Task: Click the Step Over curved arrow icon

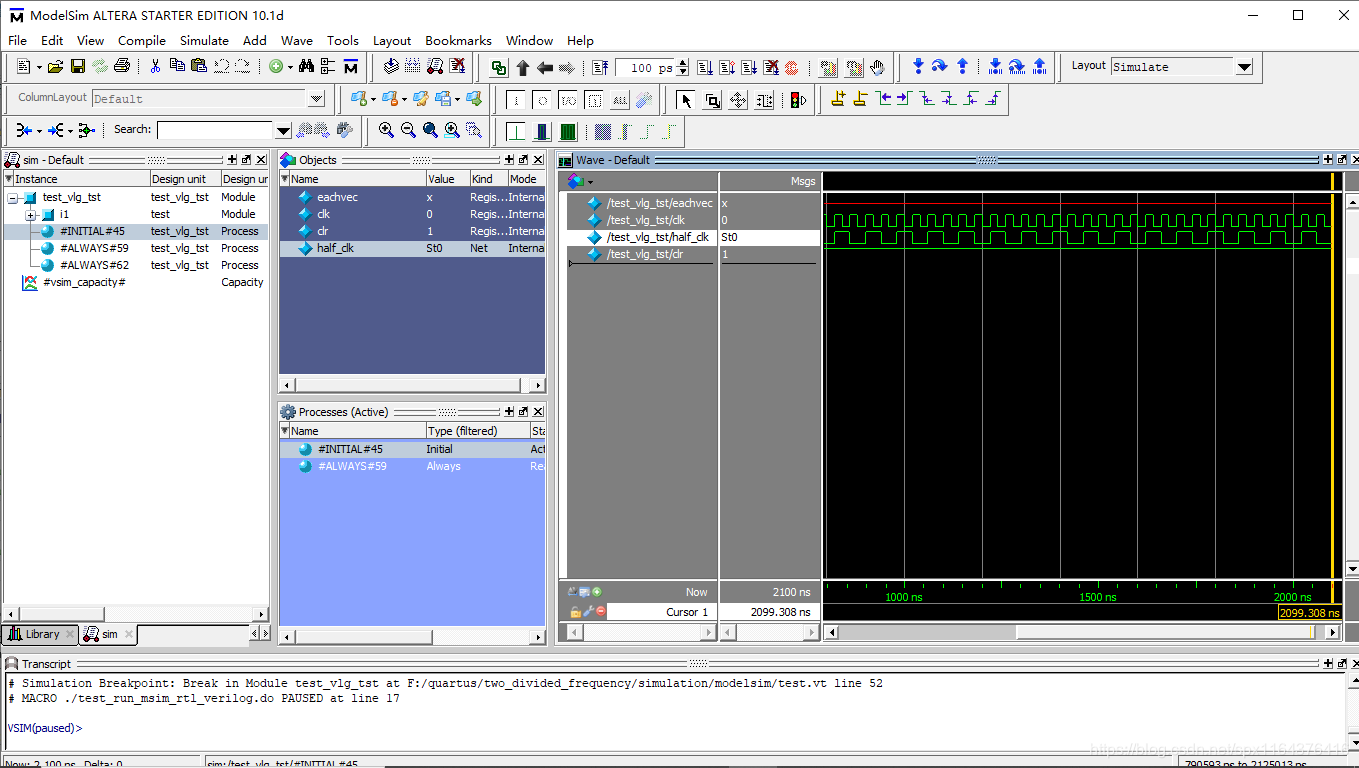Action: pyautogui.click(x=939, y=67)
